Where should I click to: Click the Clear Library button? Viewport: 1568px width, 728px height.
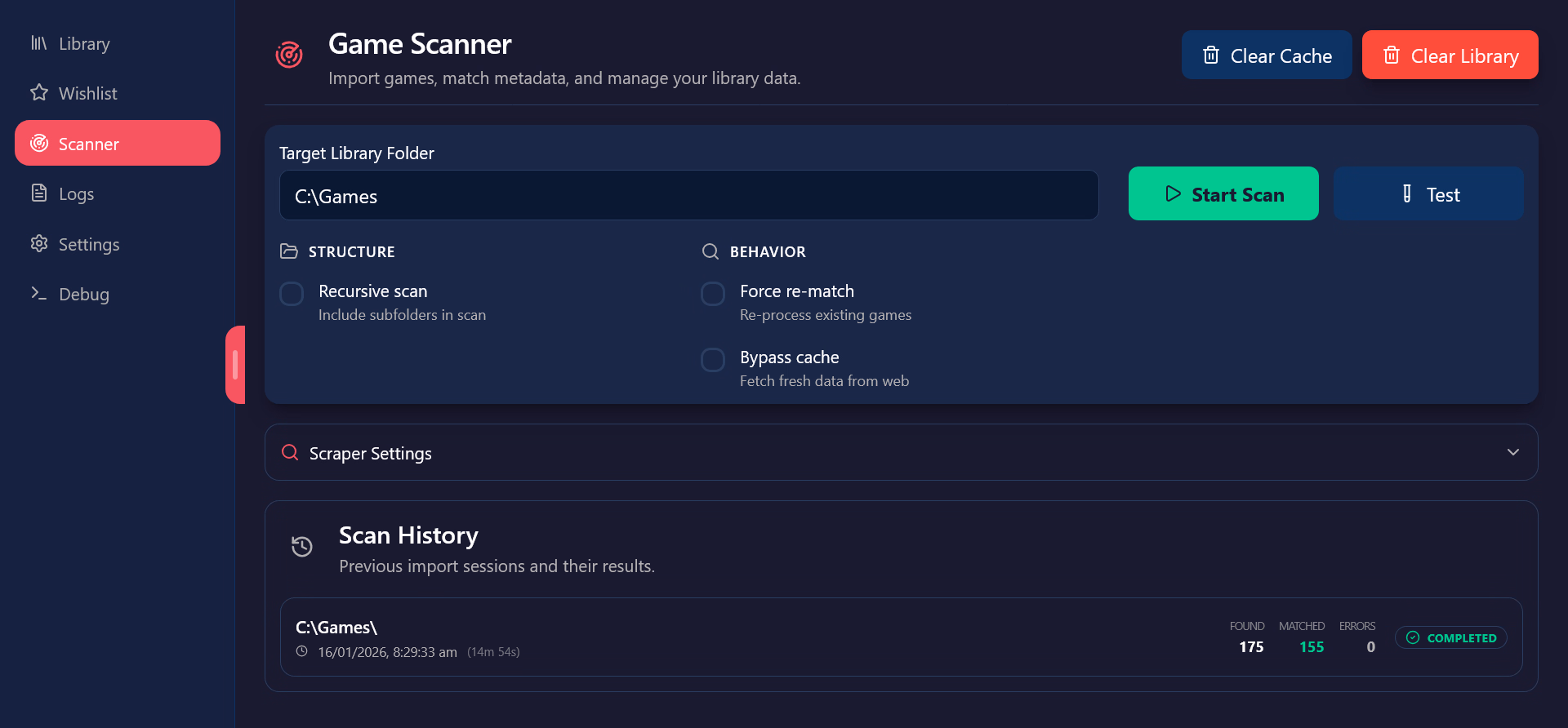1450,55
